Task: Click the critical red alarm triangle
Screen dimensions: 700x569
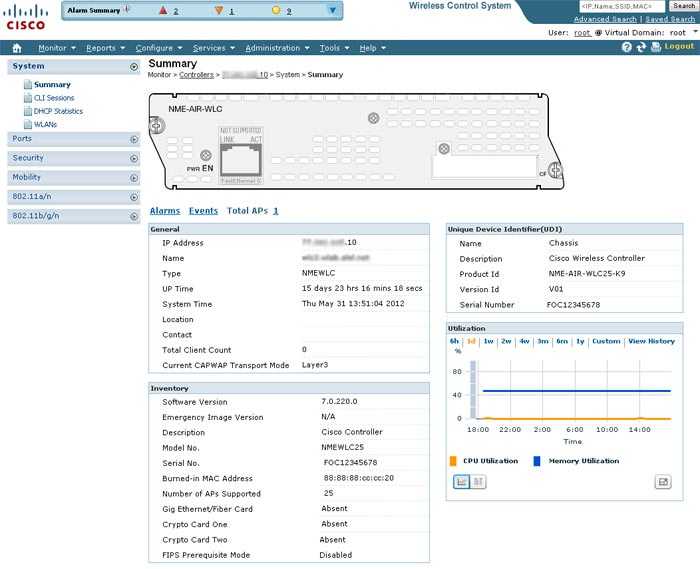Action: 163,10
